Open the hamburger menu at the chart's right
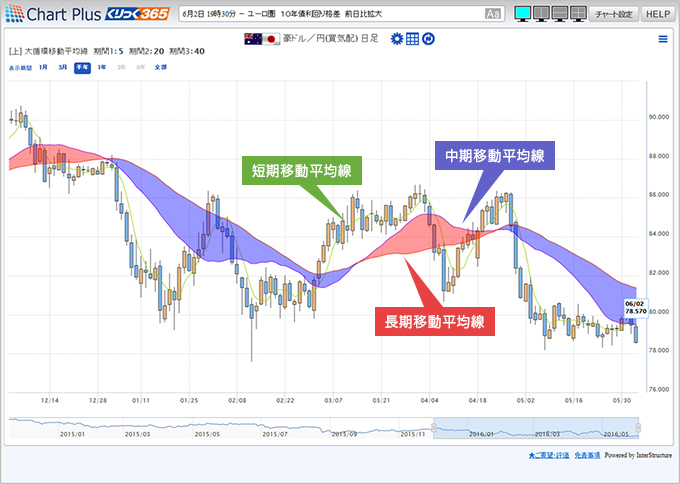Screen dimensions: 680x484 (662, 39)
